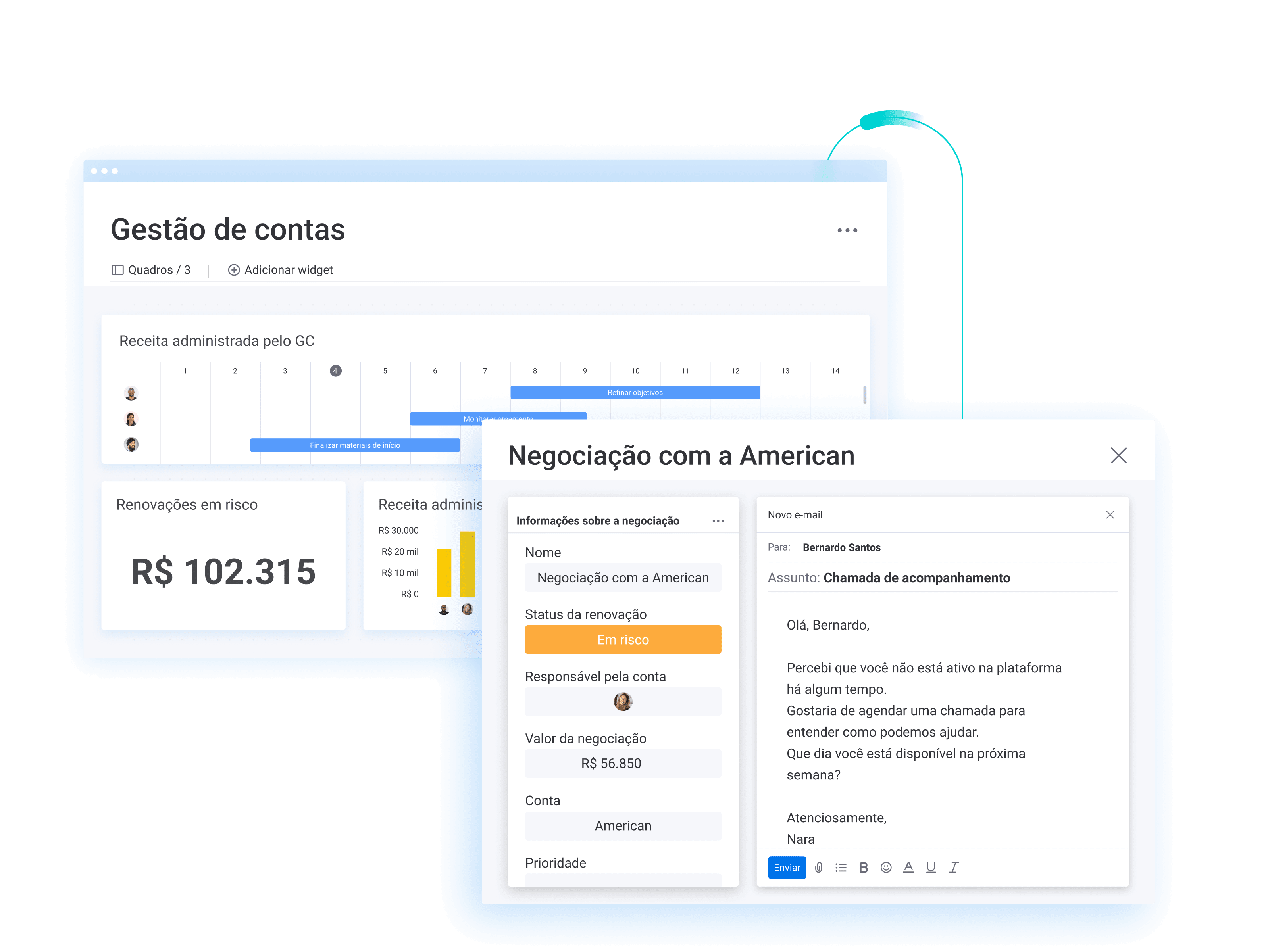Click the Em risco status toggle
1270x952 pixels.
click(x=622, y=639)
